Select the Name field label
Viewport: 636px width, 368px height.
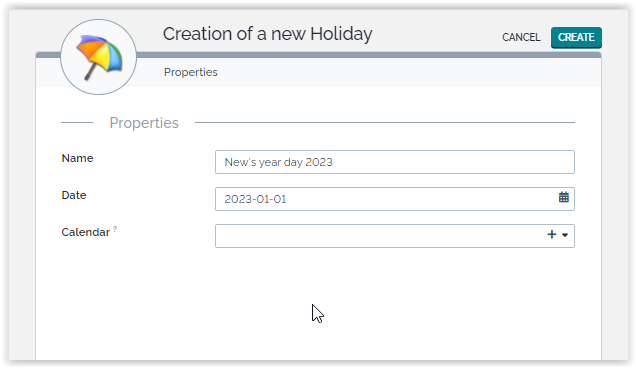coord(77,158)
